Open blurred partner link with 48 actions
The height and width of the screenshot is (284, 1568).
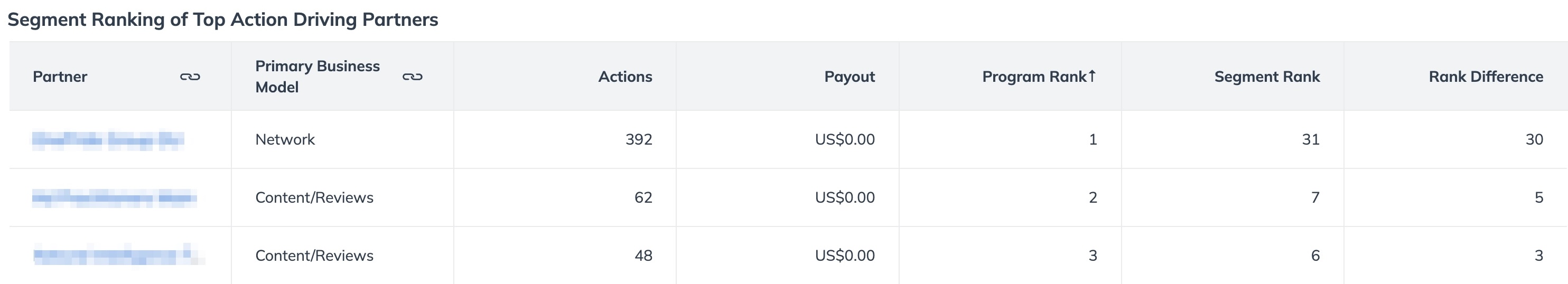[119, 255]
